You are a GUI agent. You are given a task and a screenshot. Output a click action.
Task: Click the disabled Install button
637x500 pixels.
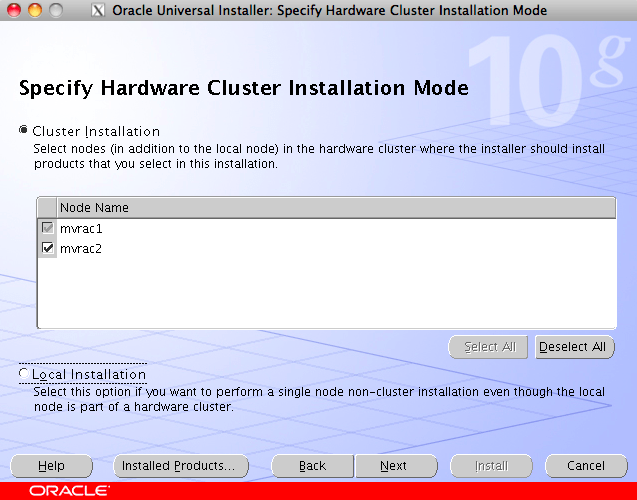(491, 466)
